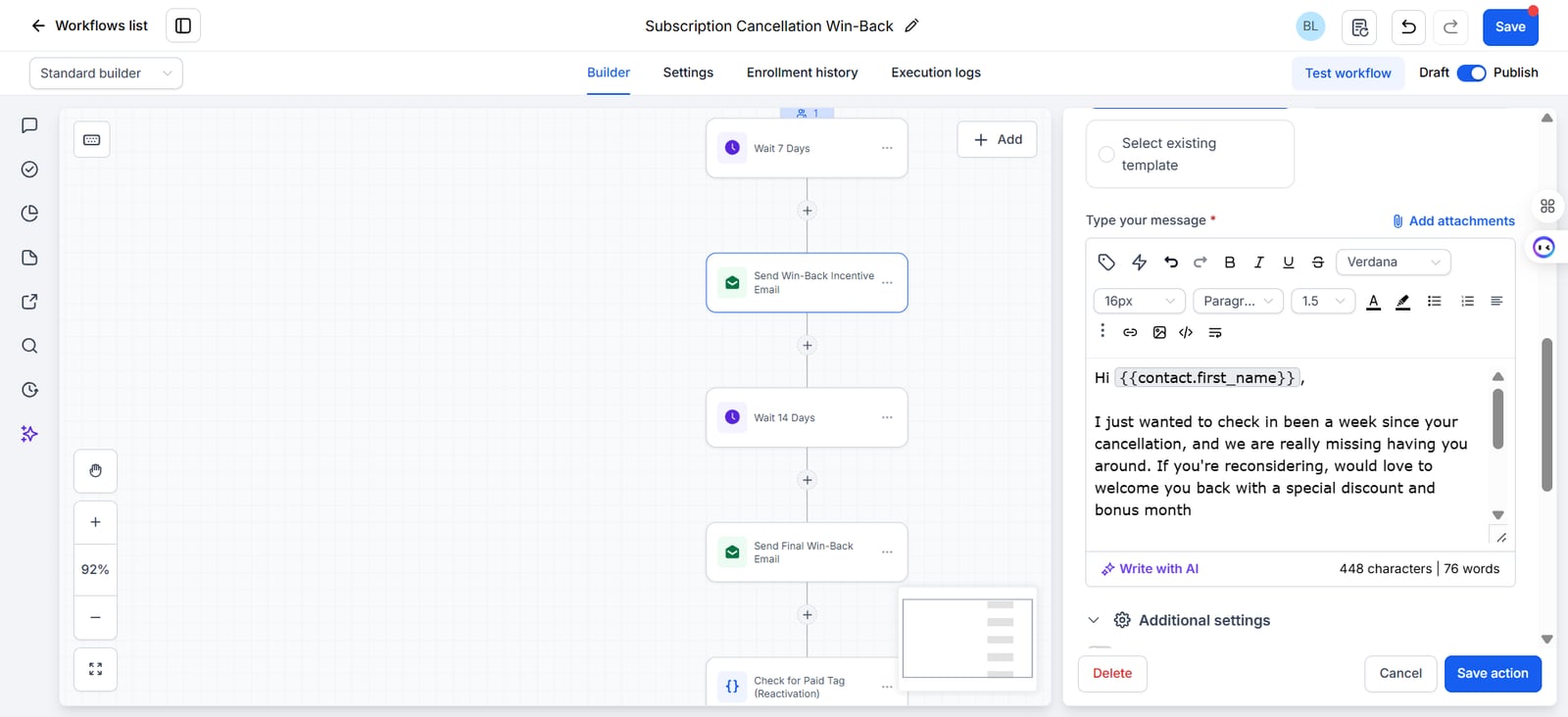Select the Wait 14 Days workflow step
Image resolution: width=1568 pixels, height=717 pixels.
coord(807,418)
